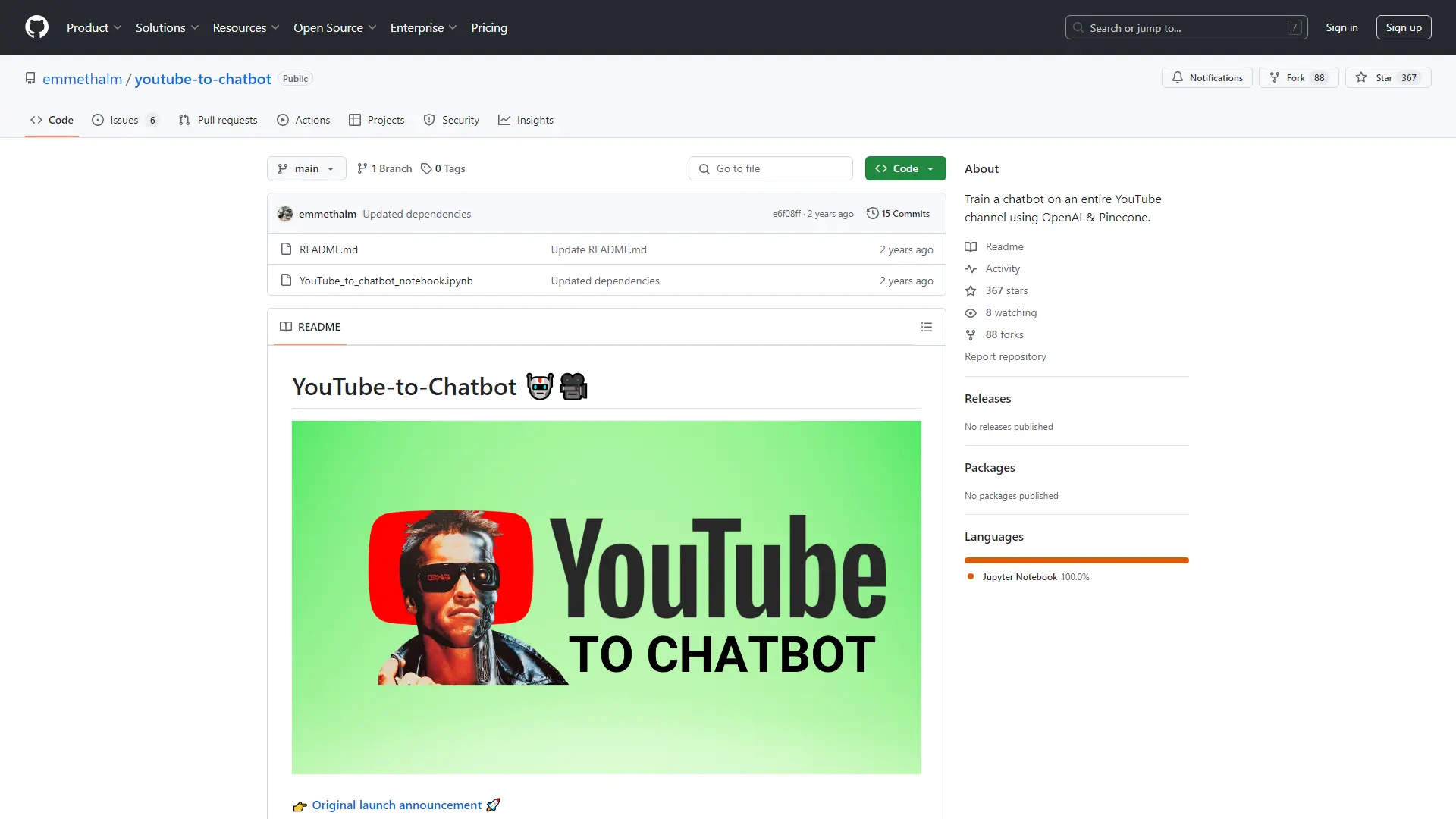
Task: Open the Original launch announcement link
Action: 396,805
